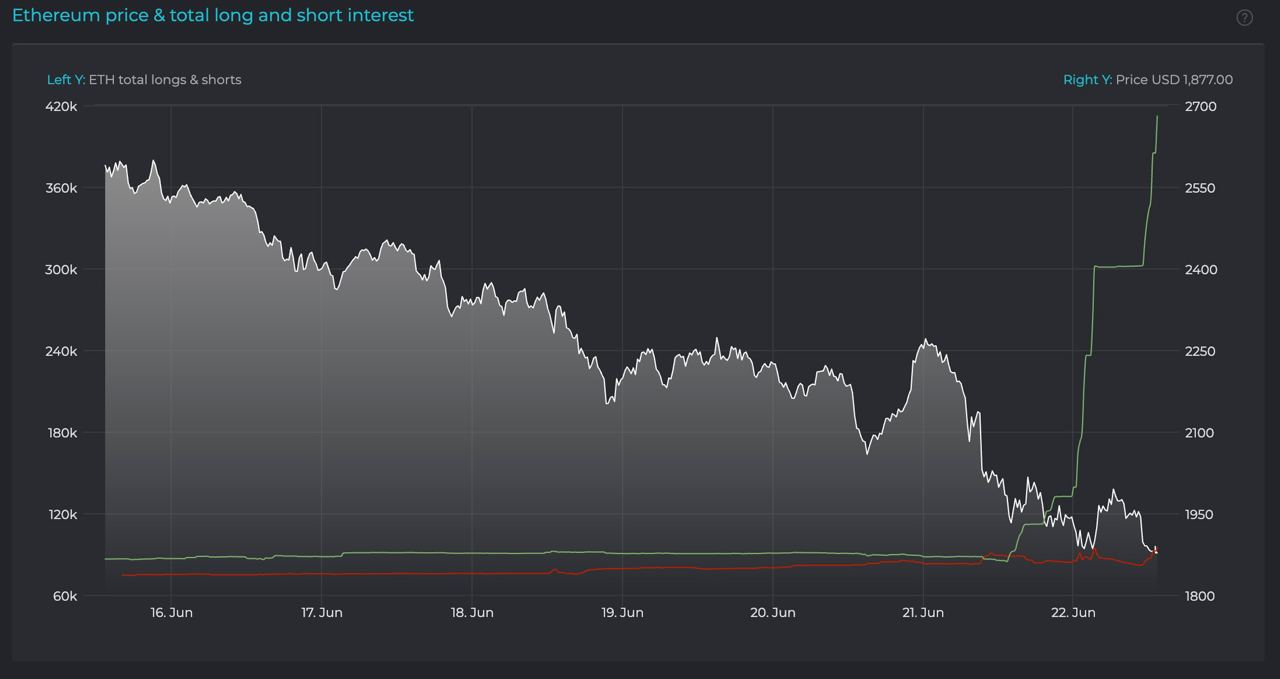This screenshot has height=679, width=1280.
Task: Click the '1950' price axis label
Action: tap(1200, 514)
